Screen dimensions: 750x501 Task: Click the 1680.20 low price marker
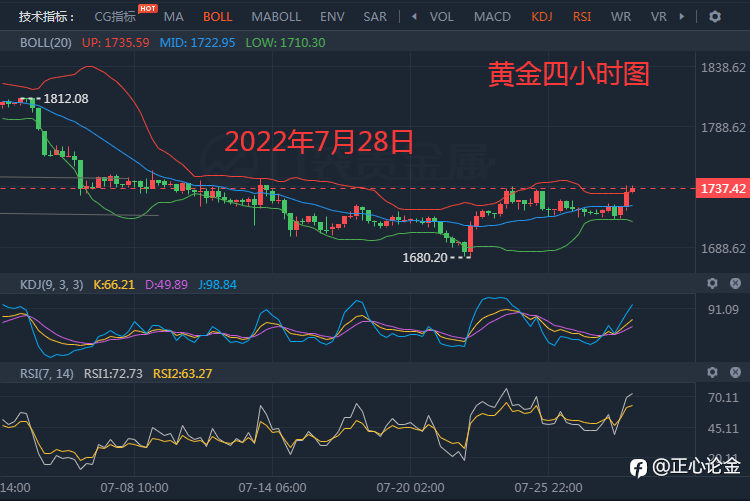425,258
